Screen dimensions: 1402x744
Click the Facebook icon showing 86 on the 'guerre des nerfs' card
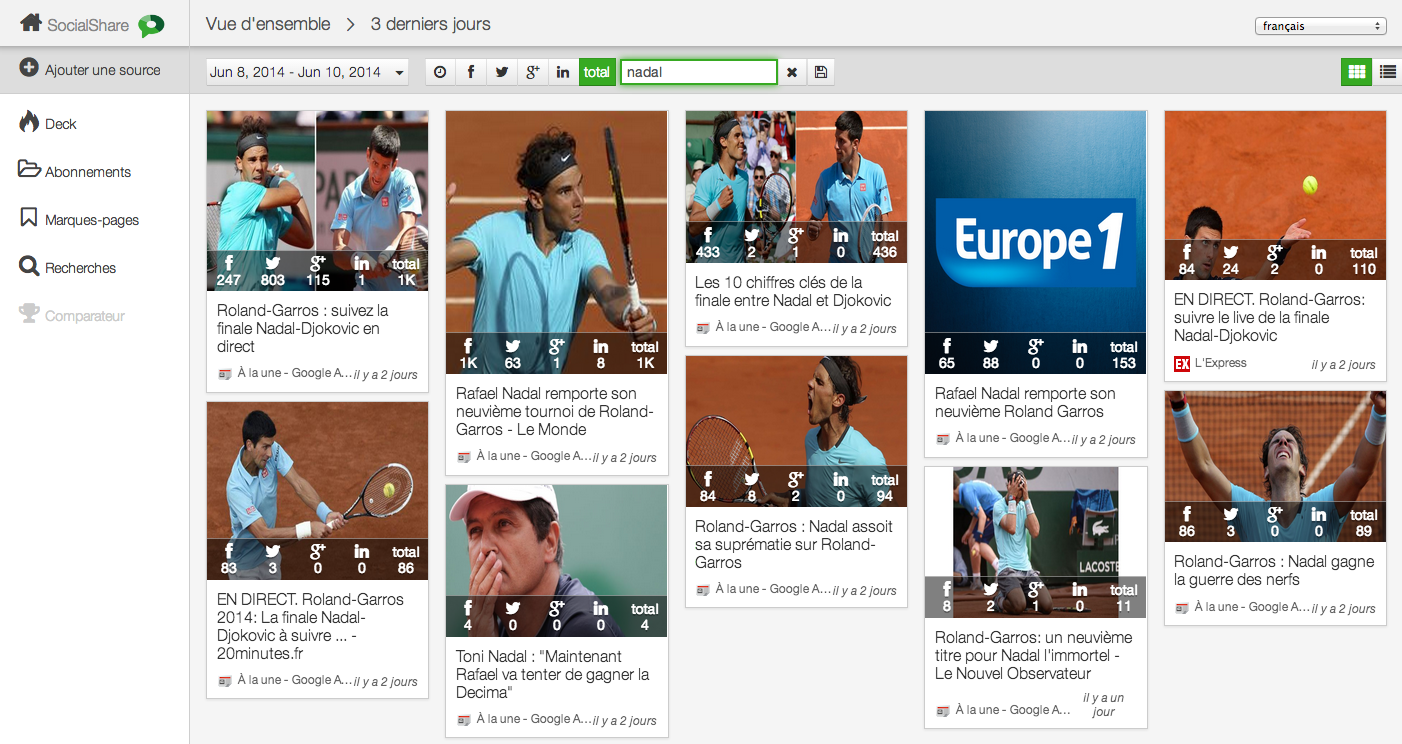point(1187,515)
